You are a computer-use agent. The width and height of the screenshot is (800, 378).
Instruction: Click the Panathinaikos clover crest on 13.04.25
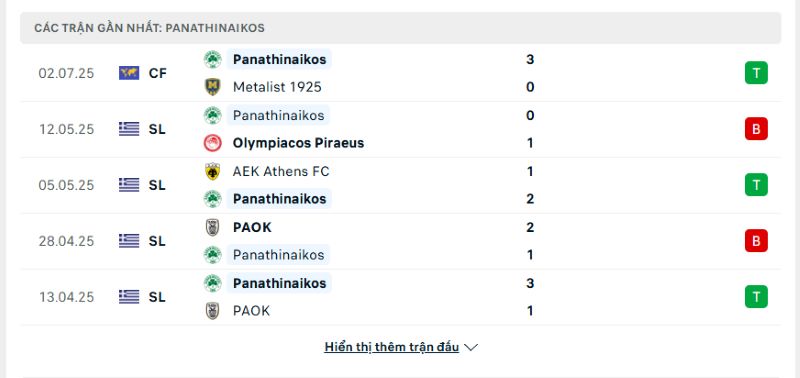click(212, 283)
